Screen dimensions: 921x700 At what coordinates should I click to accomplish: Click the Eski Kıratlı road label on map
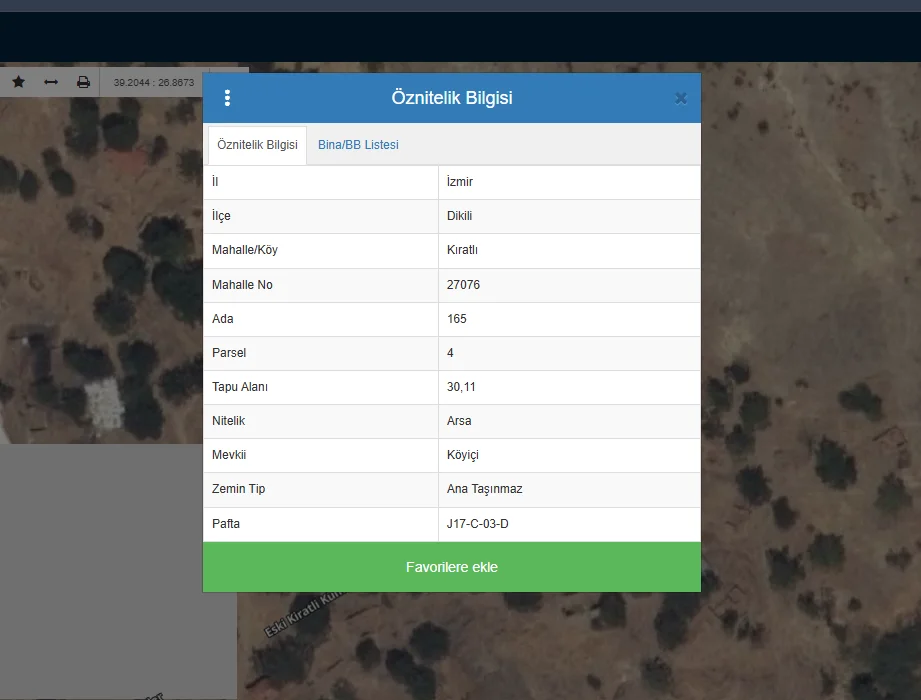pyautogui.click(x=302, y=614)
